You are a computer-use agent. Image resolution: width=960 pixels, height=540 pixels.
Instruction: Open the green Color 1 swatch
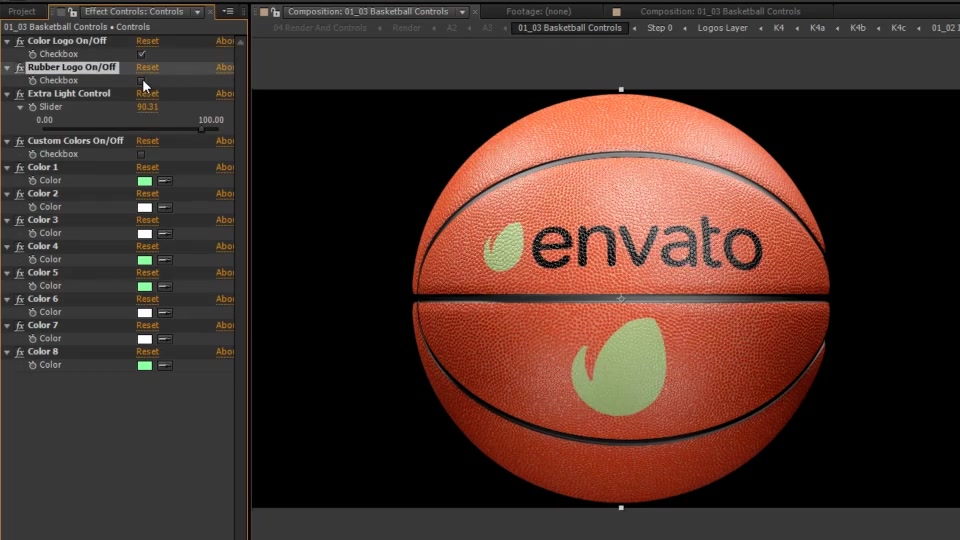click(145, 181)
